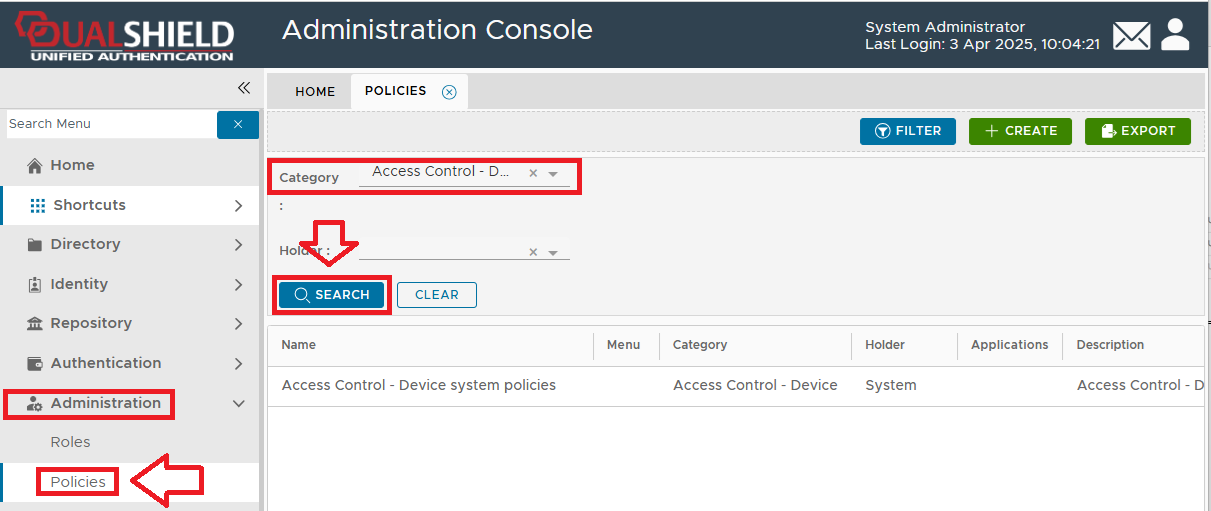Select Policies in the sidebar menu
The width and height of the screenshot is (1211, 511).
coord(78,482)
